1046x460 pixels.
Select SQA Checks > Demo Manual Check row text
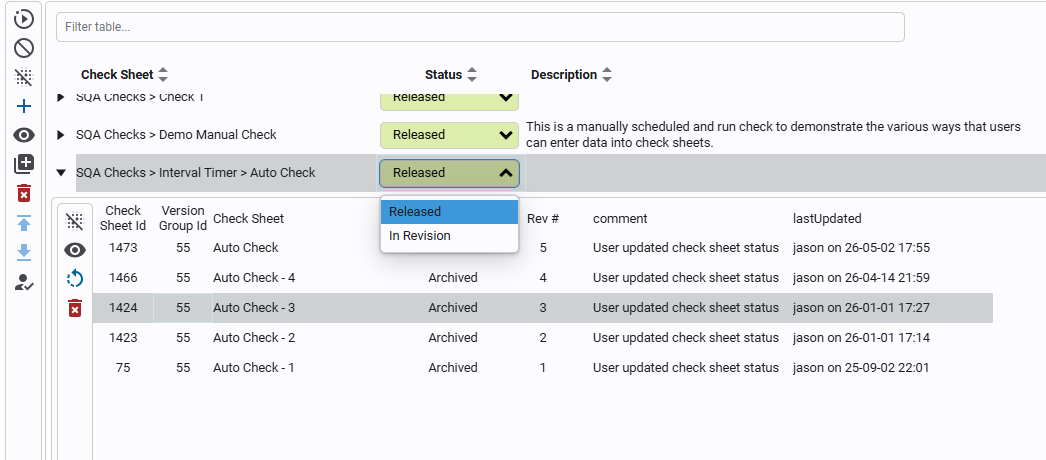[x=176, y=135]
